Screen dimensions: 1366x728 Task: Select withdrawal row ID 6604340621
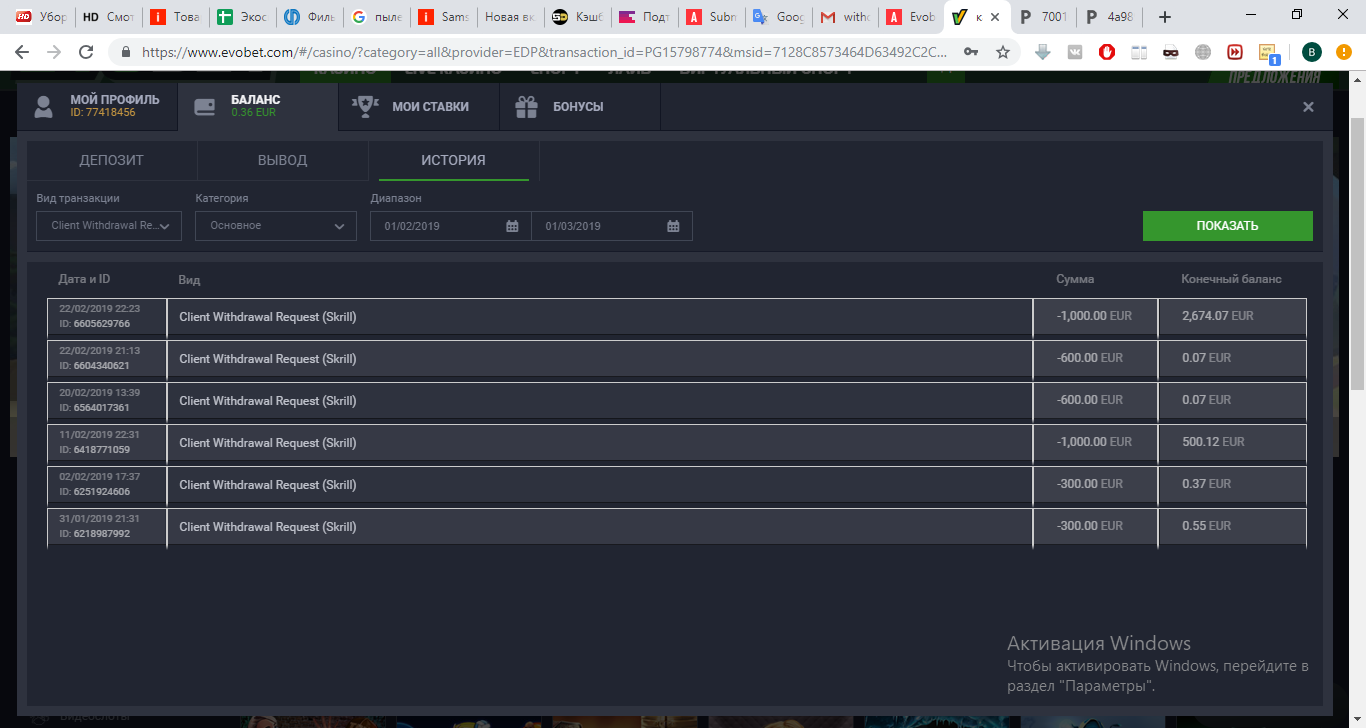(x=676, y=358)
